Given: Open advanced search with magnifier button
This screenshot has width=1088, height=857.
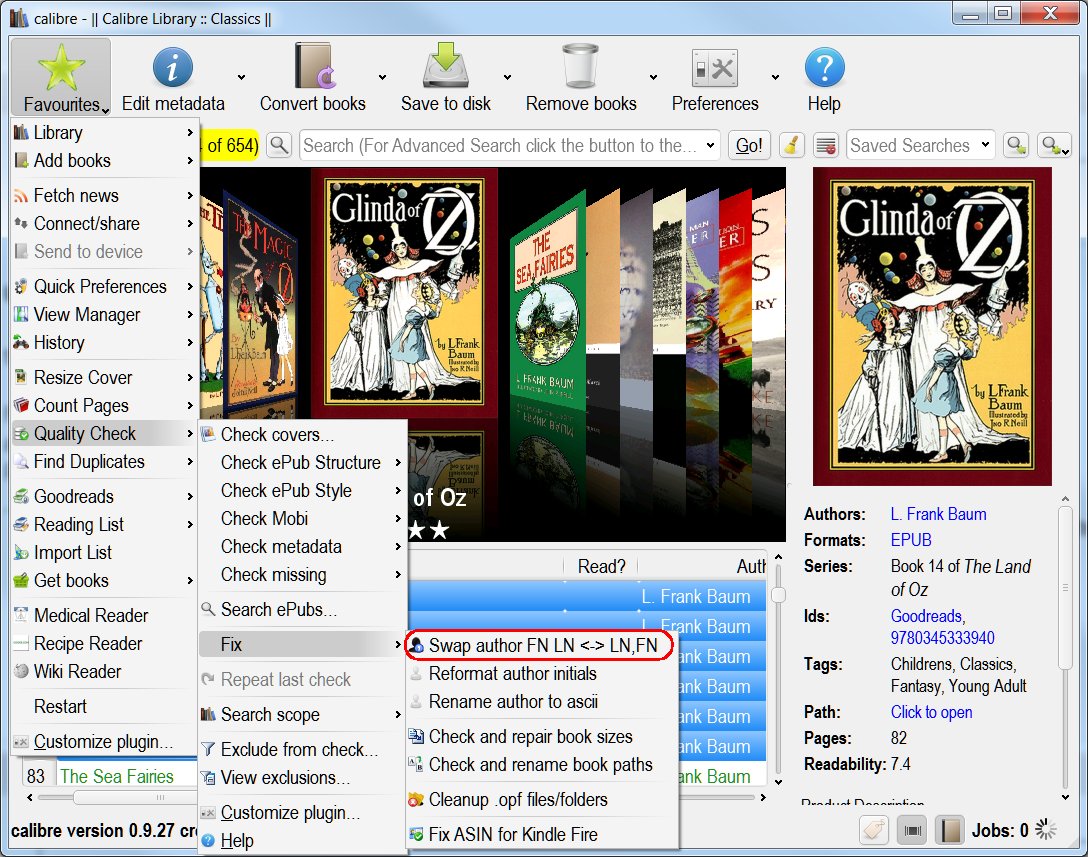Looking at the screenshot, I should coord(279,145).
